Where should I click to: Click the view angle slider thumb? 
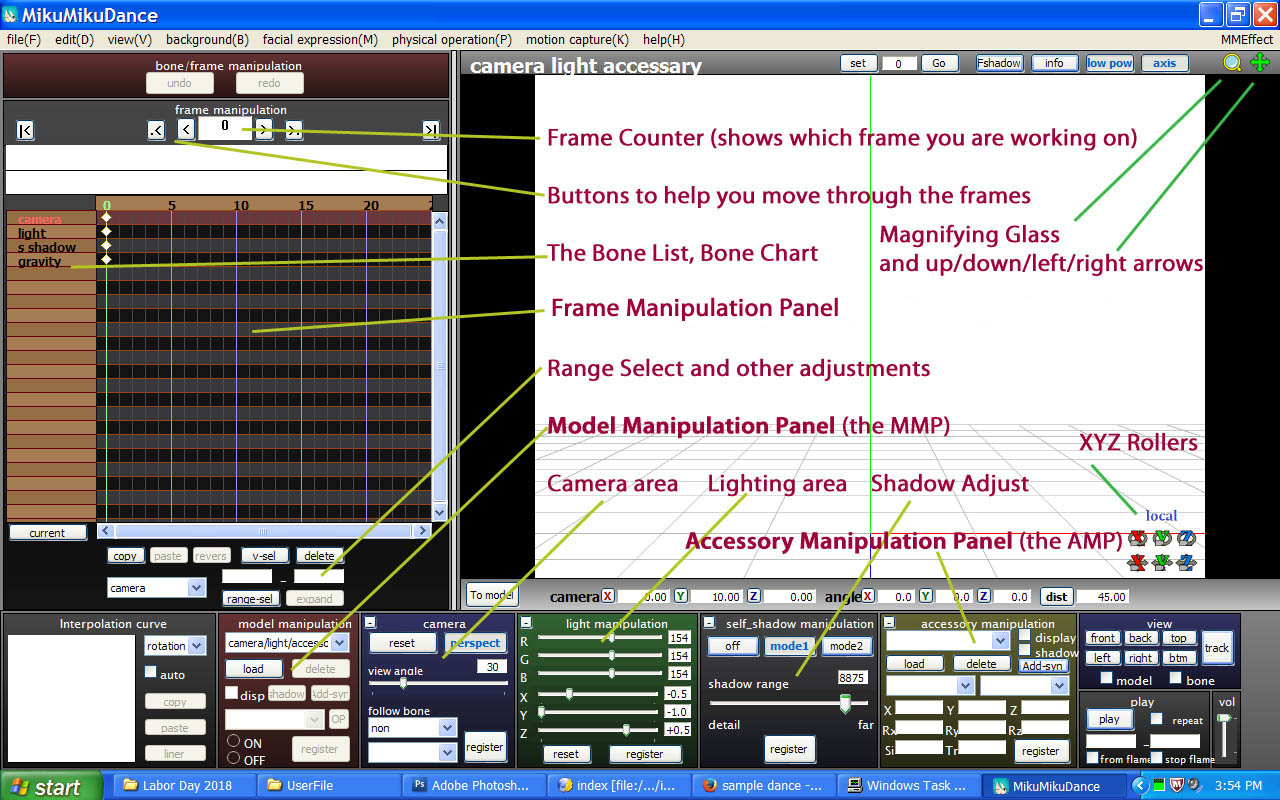click(403, 683)
